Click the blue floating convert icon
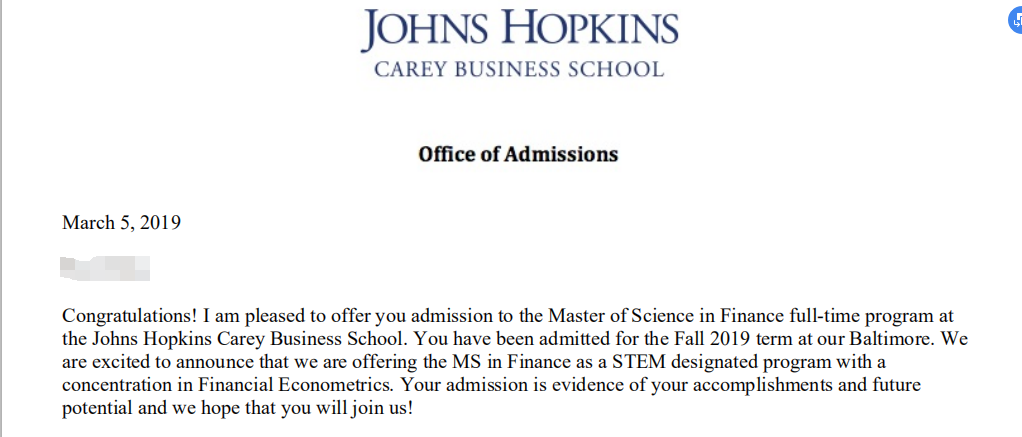The width and height of the screenshot is (1022, 437). point(1017,21)
